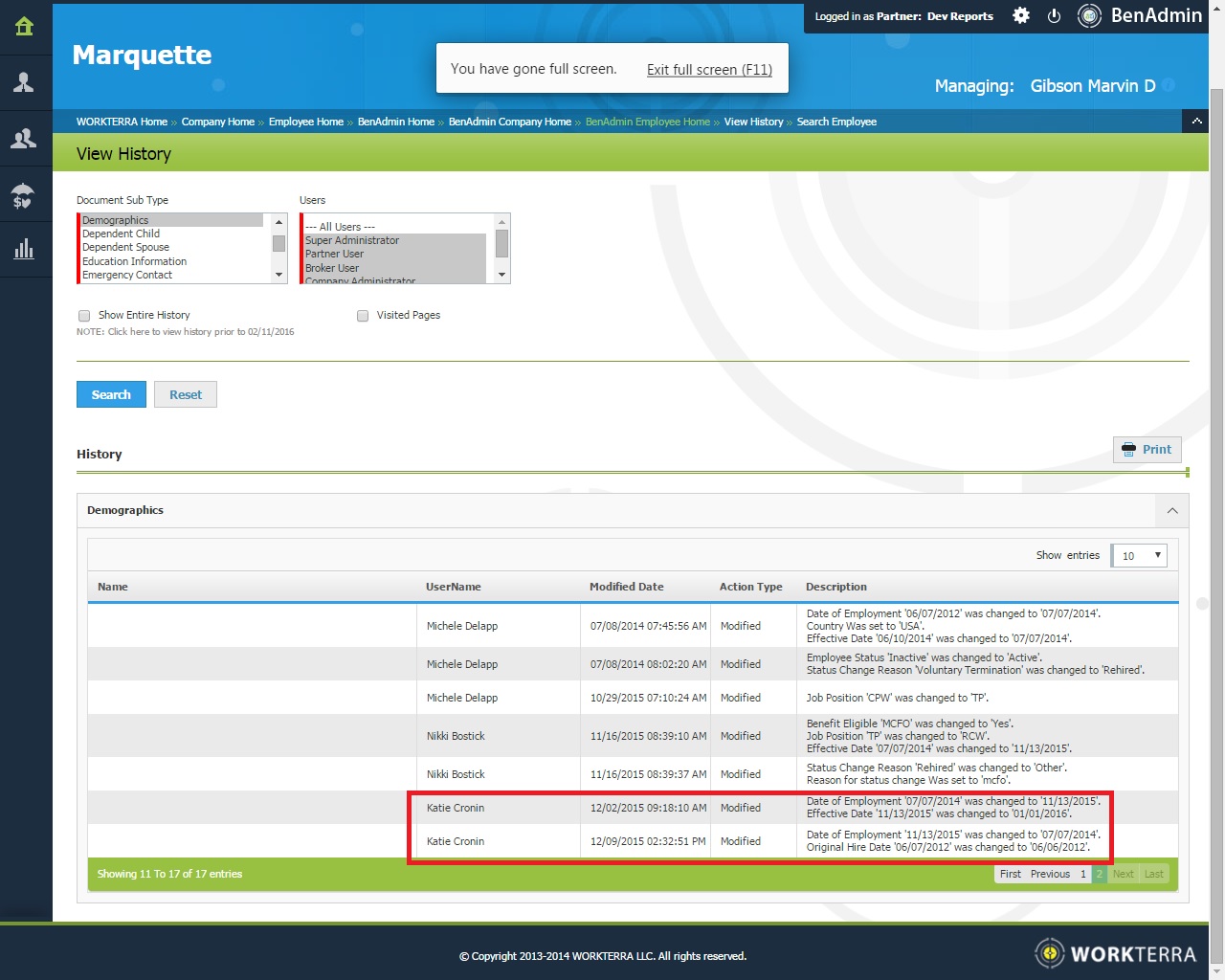Click the Search button
This screenshot has width=1225, height=980.
pyautogui.click(x=111, y=394)
